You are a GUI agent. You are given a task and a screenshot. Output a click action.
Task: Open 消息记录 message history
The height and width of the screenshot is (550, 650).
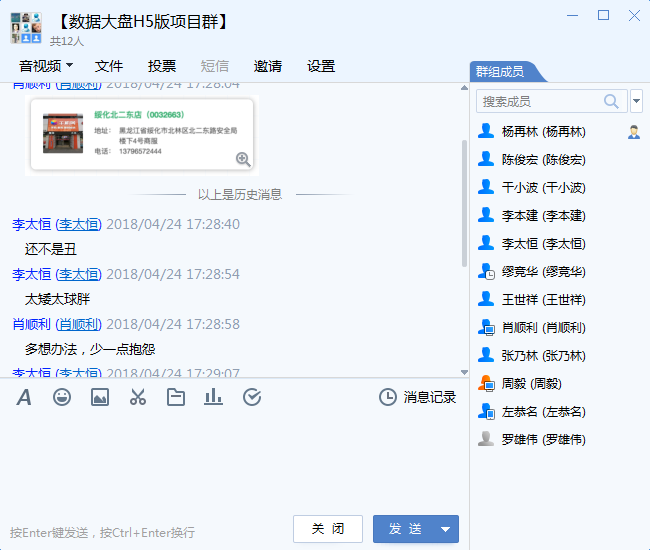[418, 397]
